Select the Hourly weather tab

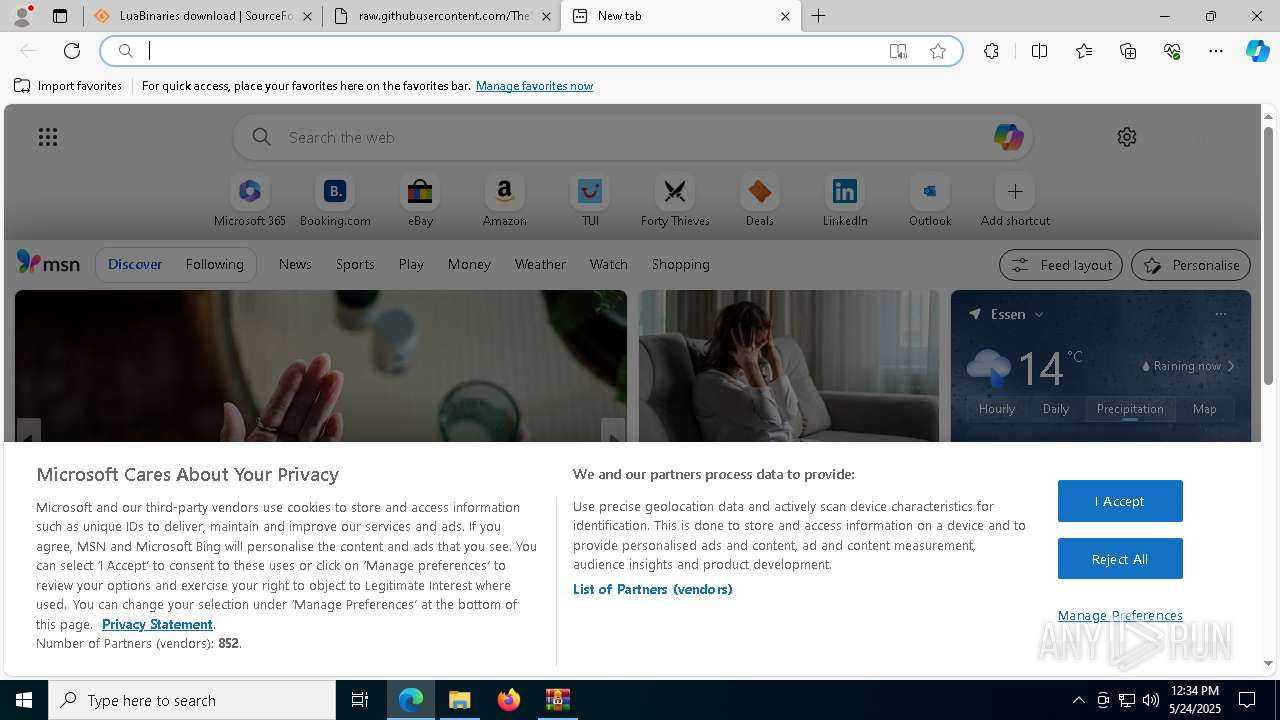point(997,409)
